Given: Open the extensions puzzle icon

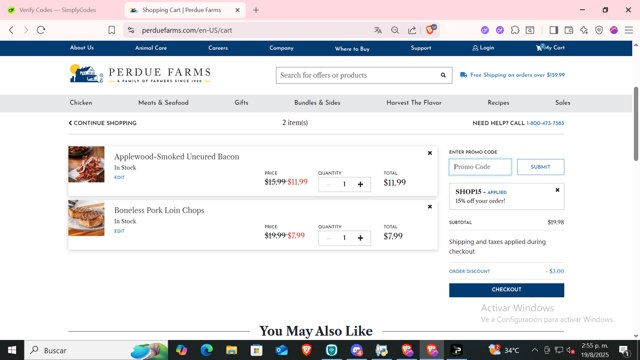Looking at the screenshot, I should (515, 30).
